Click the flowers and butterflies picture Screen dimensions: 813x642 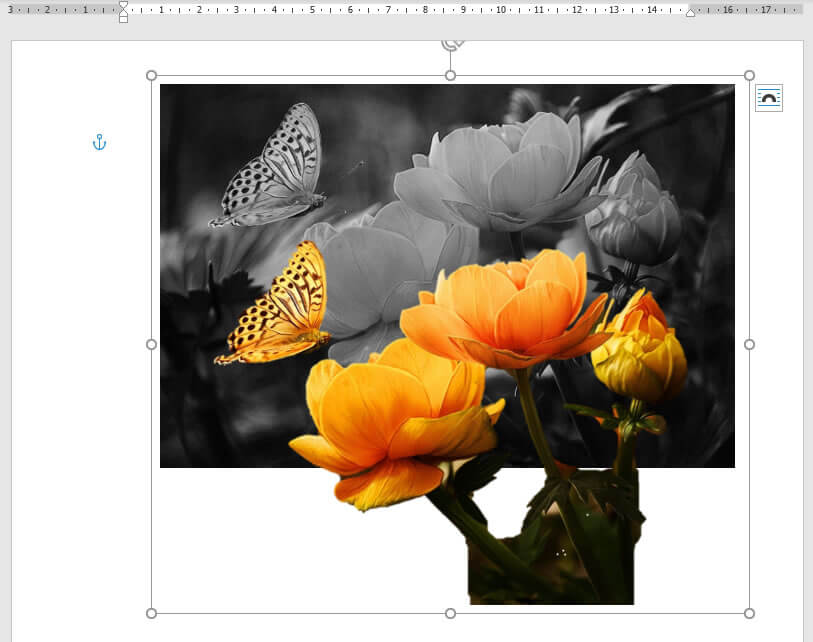(450, 344)
